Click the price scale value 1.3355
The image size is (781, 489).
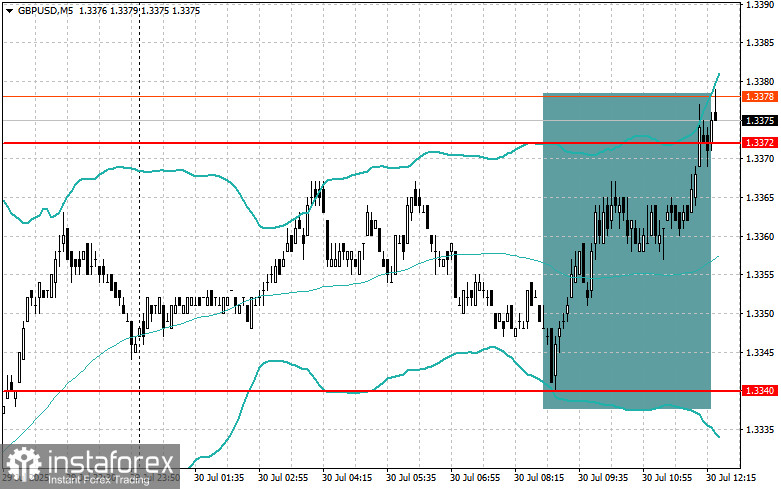tap(760, 275)
